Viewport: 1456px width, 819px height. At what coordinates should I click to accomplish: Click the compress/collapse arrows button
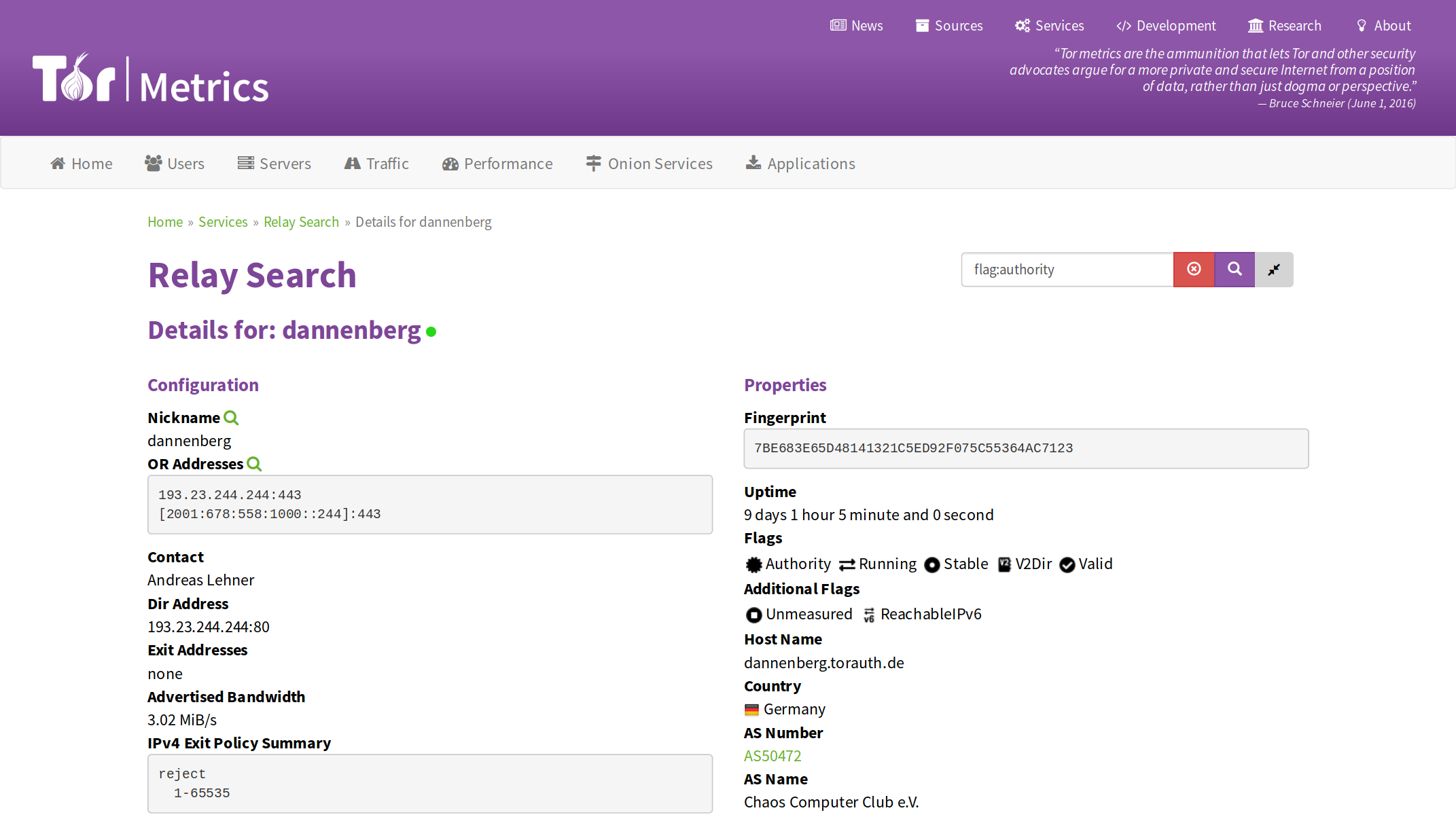coord(1274,270)
